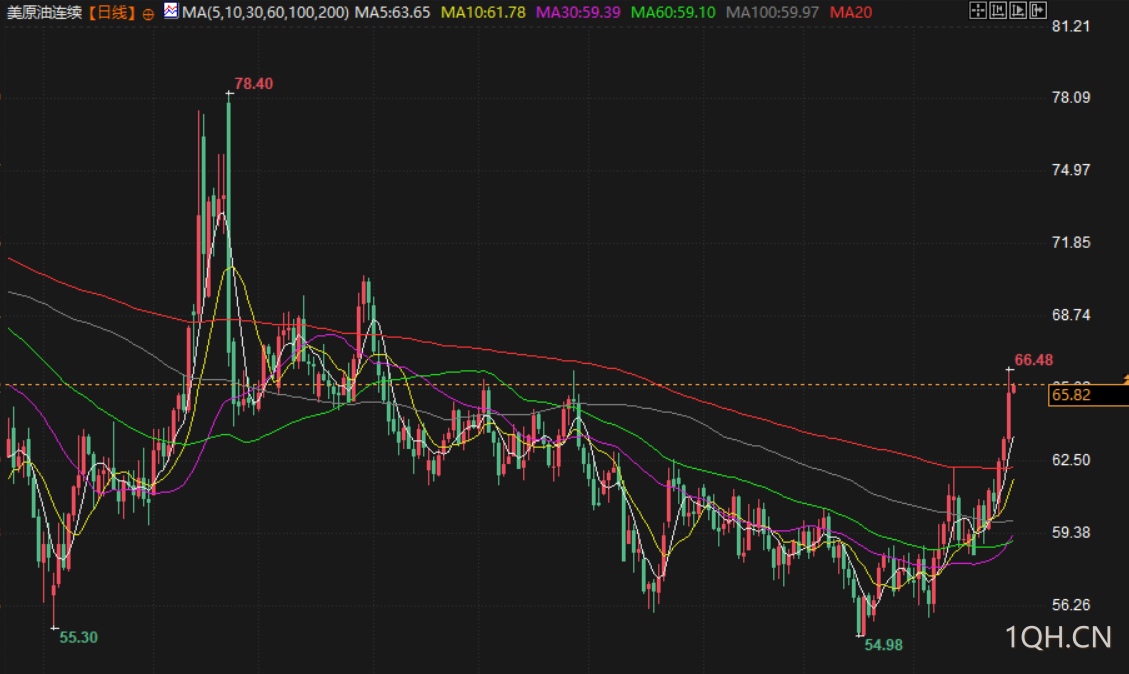Select the 日线 period label

[x=112, y=12]
